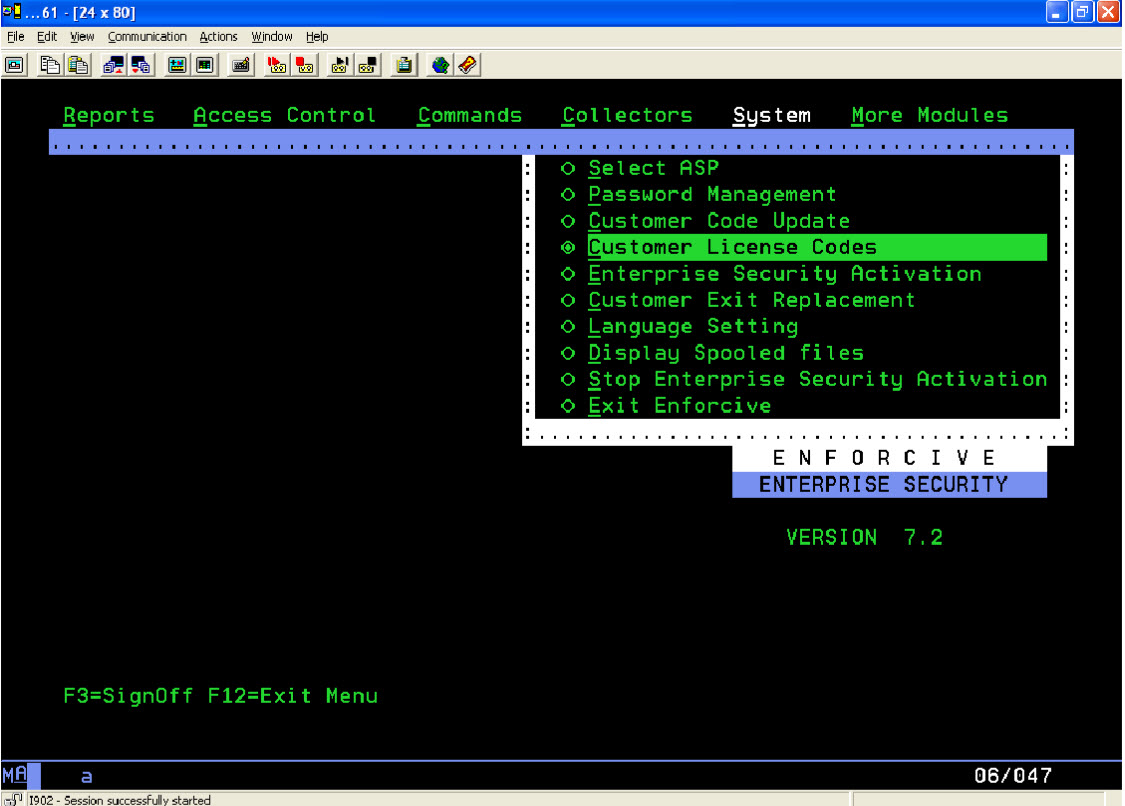Click the Copy toolbar icon

[x=50, y=65]
